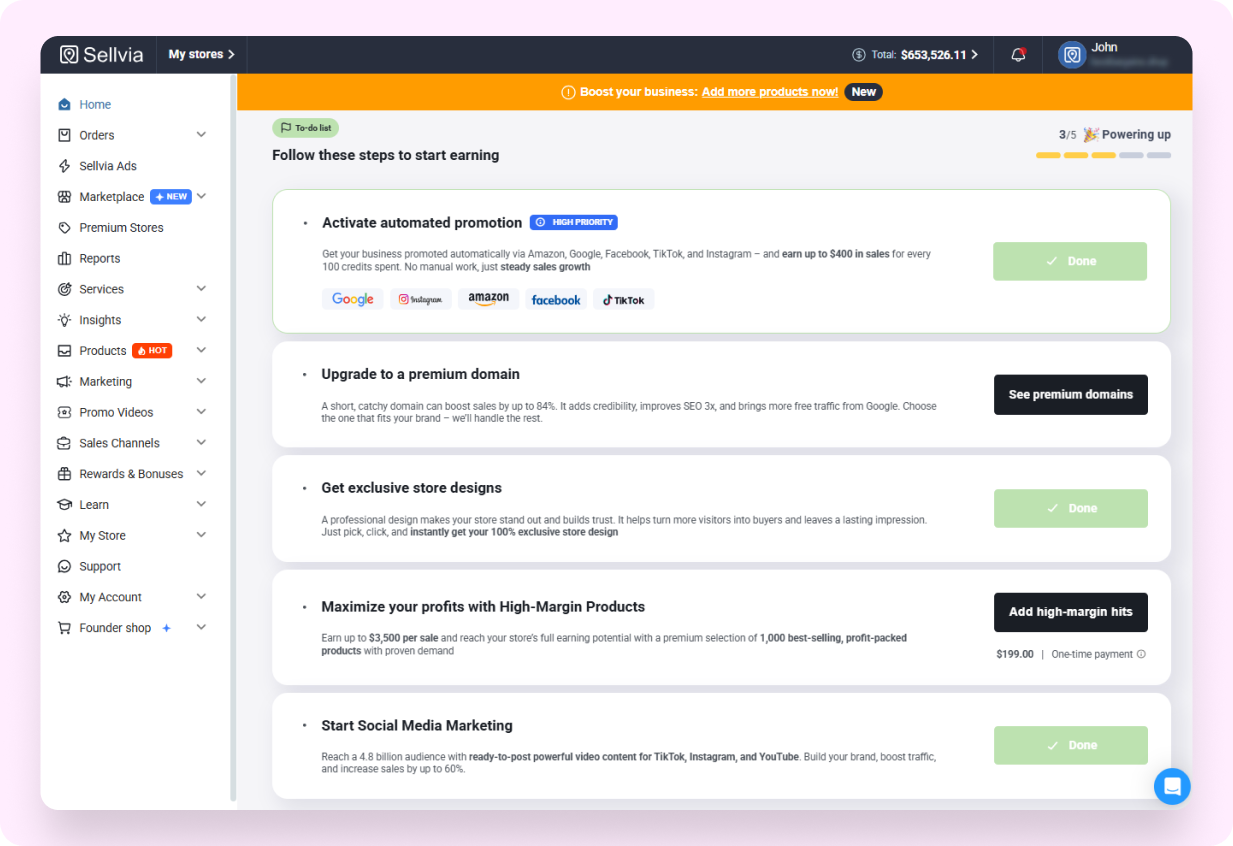Click the See premium domains button
The image size is (1233, 846).
[x=1070, y=395]
